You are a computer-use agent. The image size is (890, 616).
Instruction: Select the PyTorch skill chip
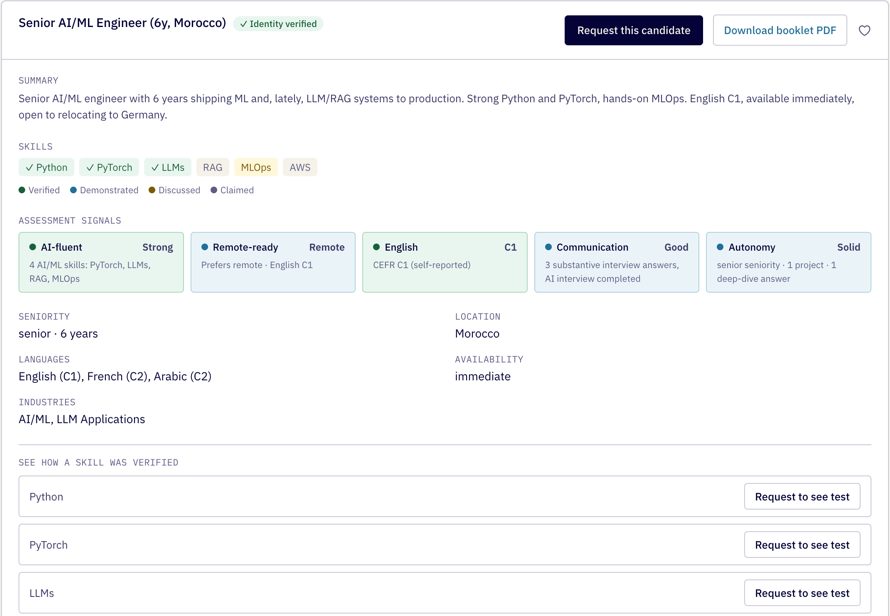[x=109, y=167]
